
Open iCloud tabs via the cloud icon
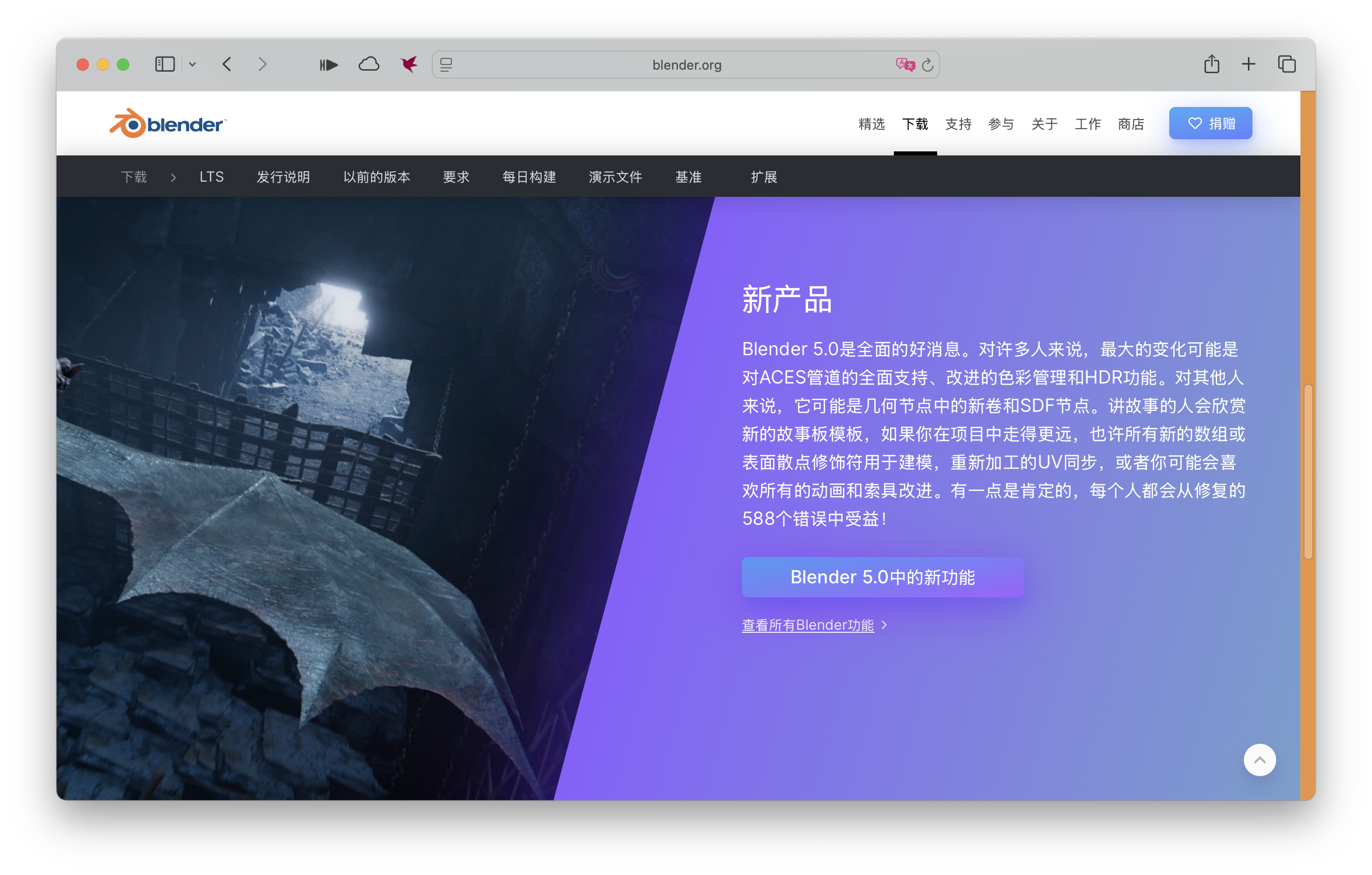point(369,65)
